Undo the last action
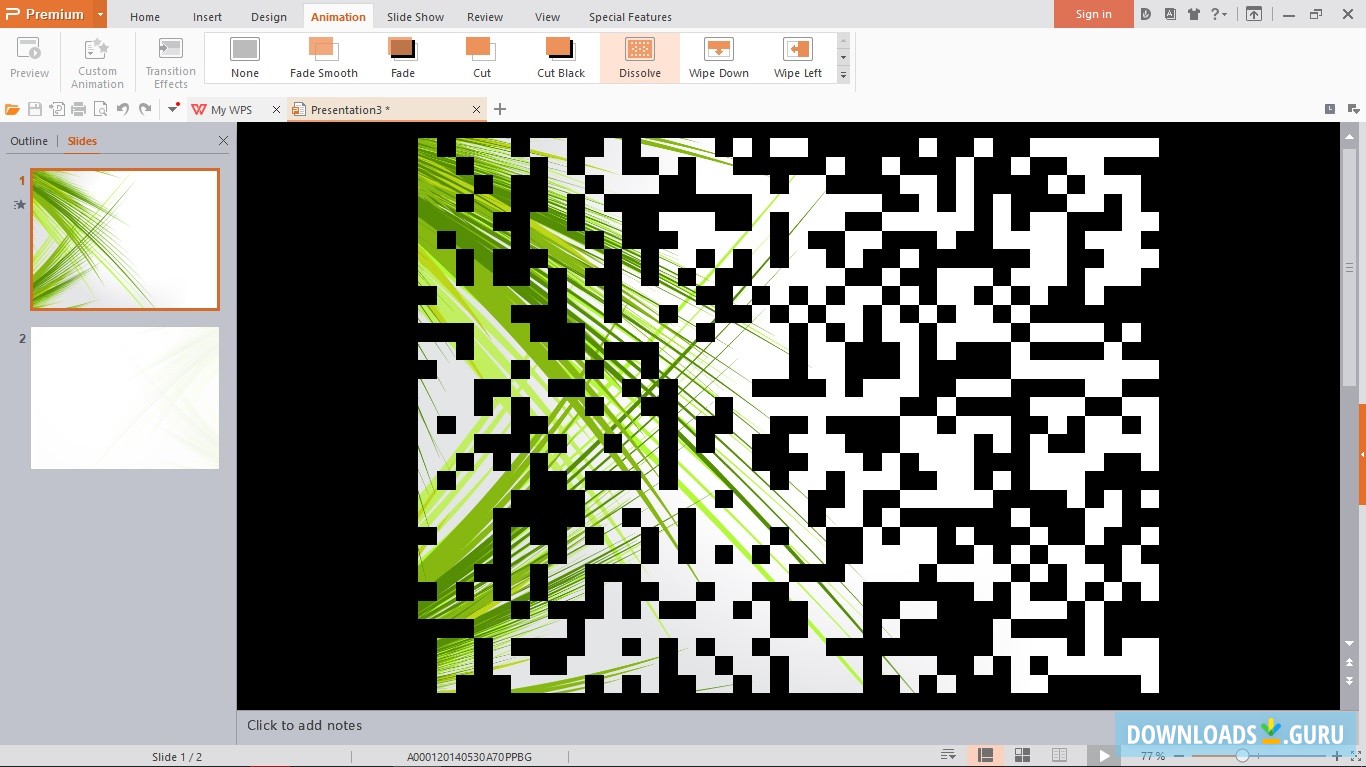This screenshot has height=767, width=1366. click(123, 109)
